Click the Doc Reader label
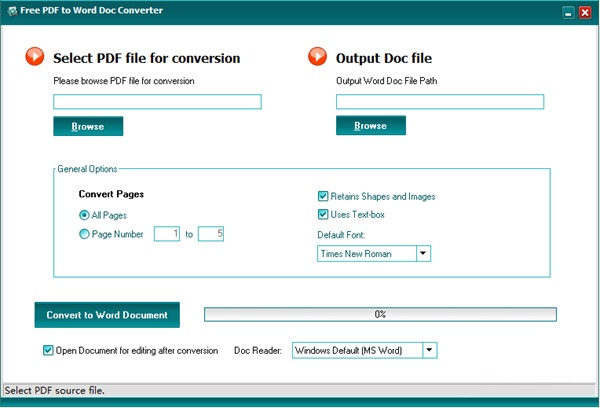This screenshot has height=408, width=600. click(x=258, y=350)
